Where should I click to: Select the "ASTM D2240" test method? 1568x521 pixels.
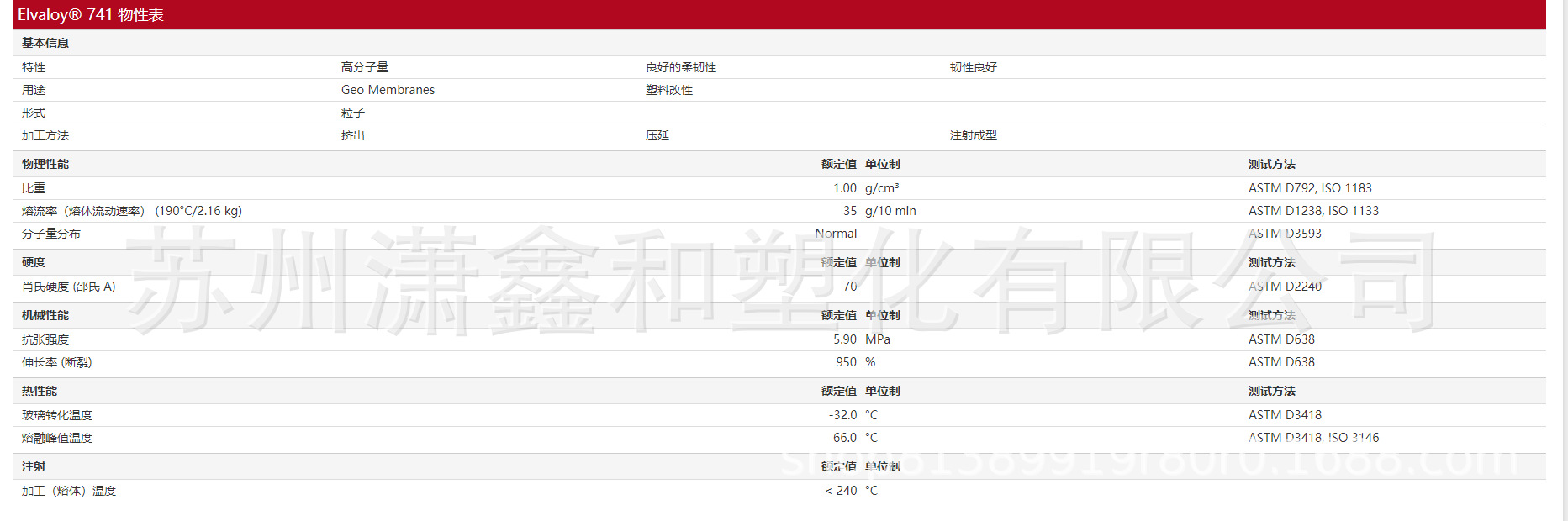coord(1285,287)
